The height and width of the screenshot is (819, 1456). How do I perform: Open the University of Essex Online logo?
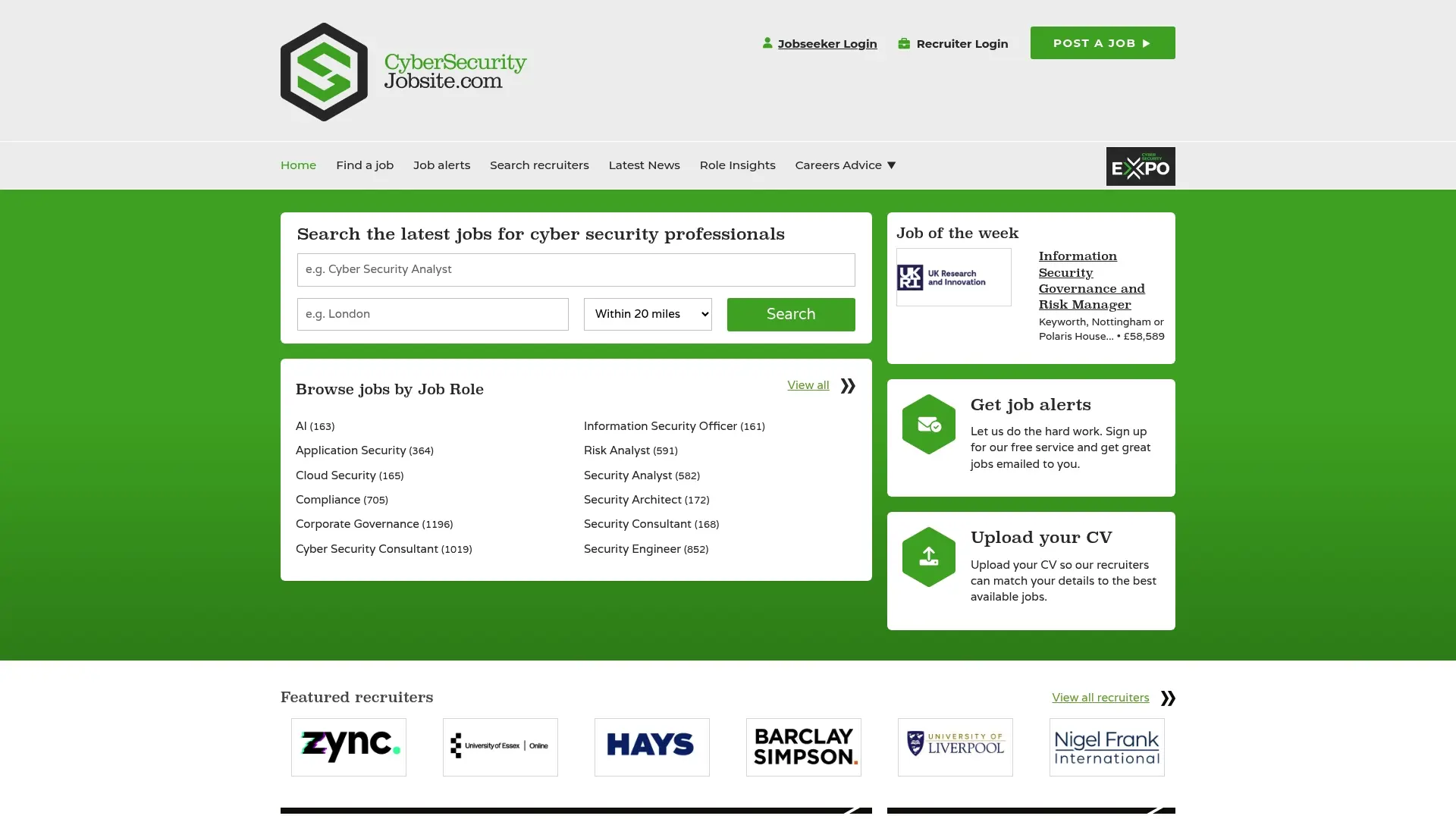point(500,747)
